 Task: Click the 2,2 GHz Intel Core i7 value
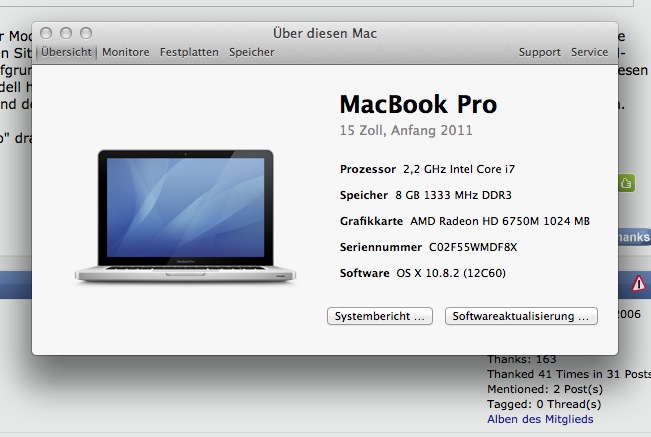point(459,169)
